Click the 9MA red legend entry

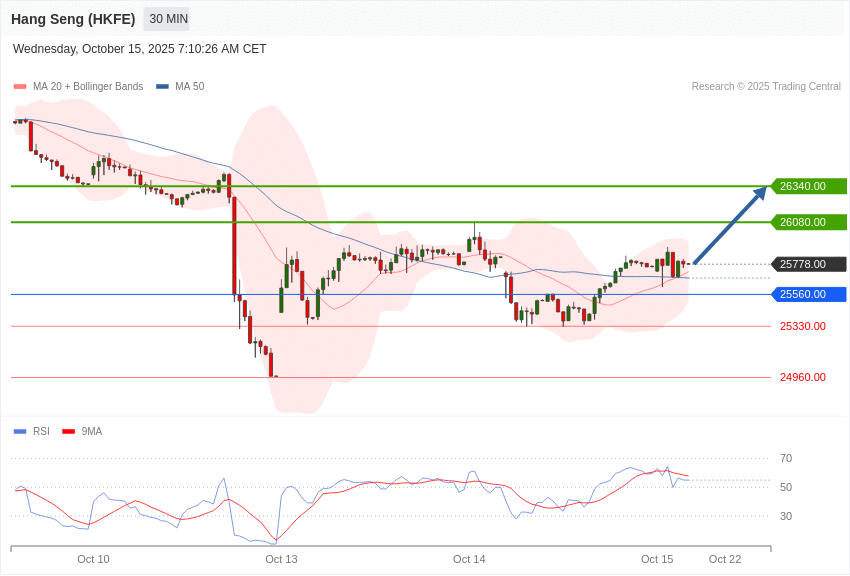coord(91,432)
